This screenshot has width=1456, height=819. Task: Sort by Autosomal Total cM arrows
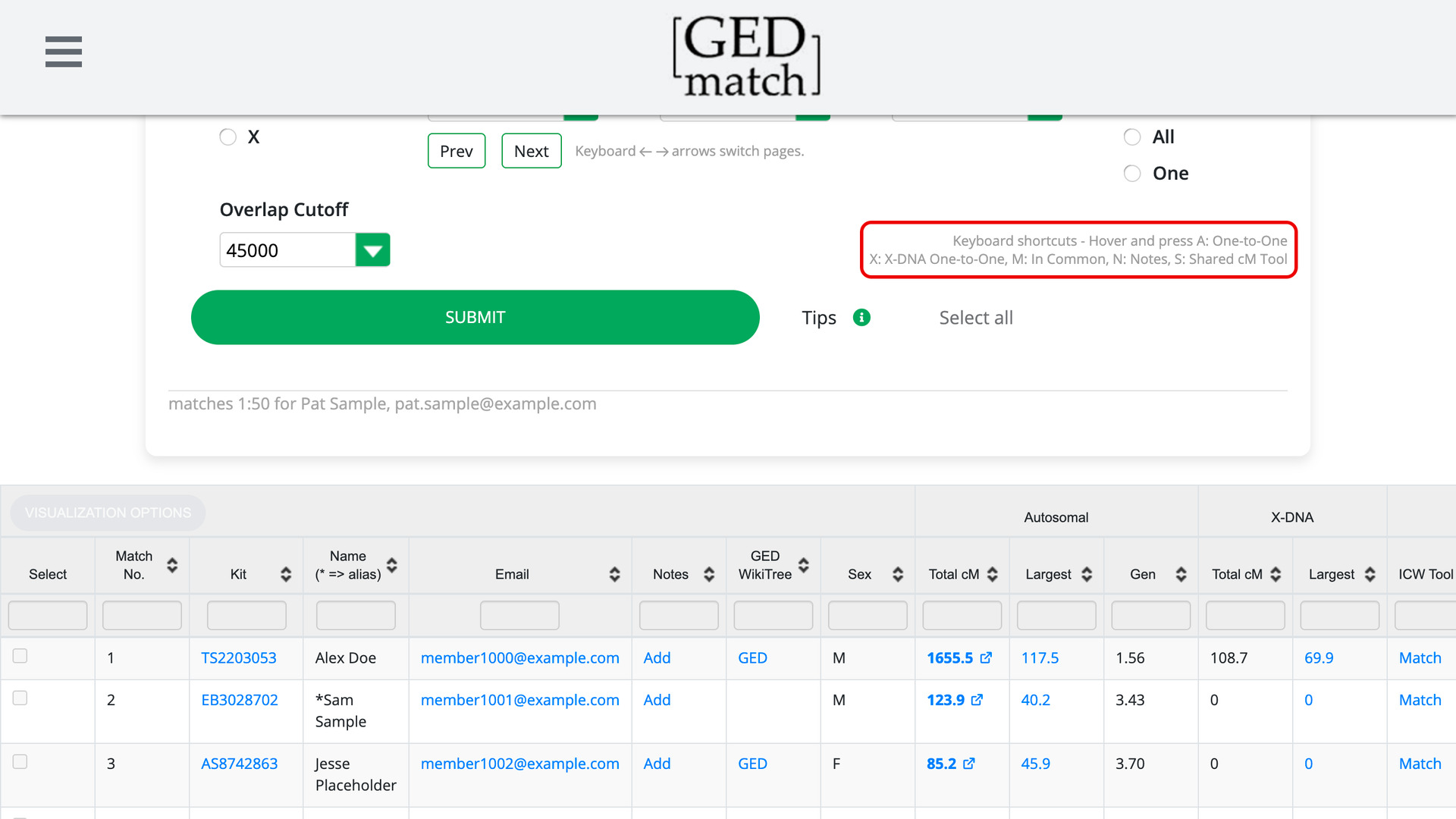point(993,574)
